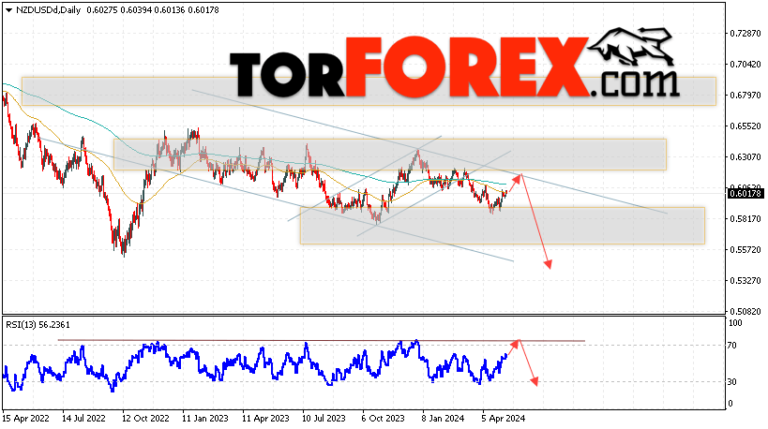Image resolution: width=768 pixels, height=429 pixels.
Task: Click the red upward arrowhead near current price
Action: [516, 179]
